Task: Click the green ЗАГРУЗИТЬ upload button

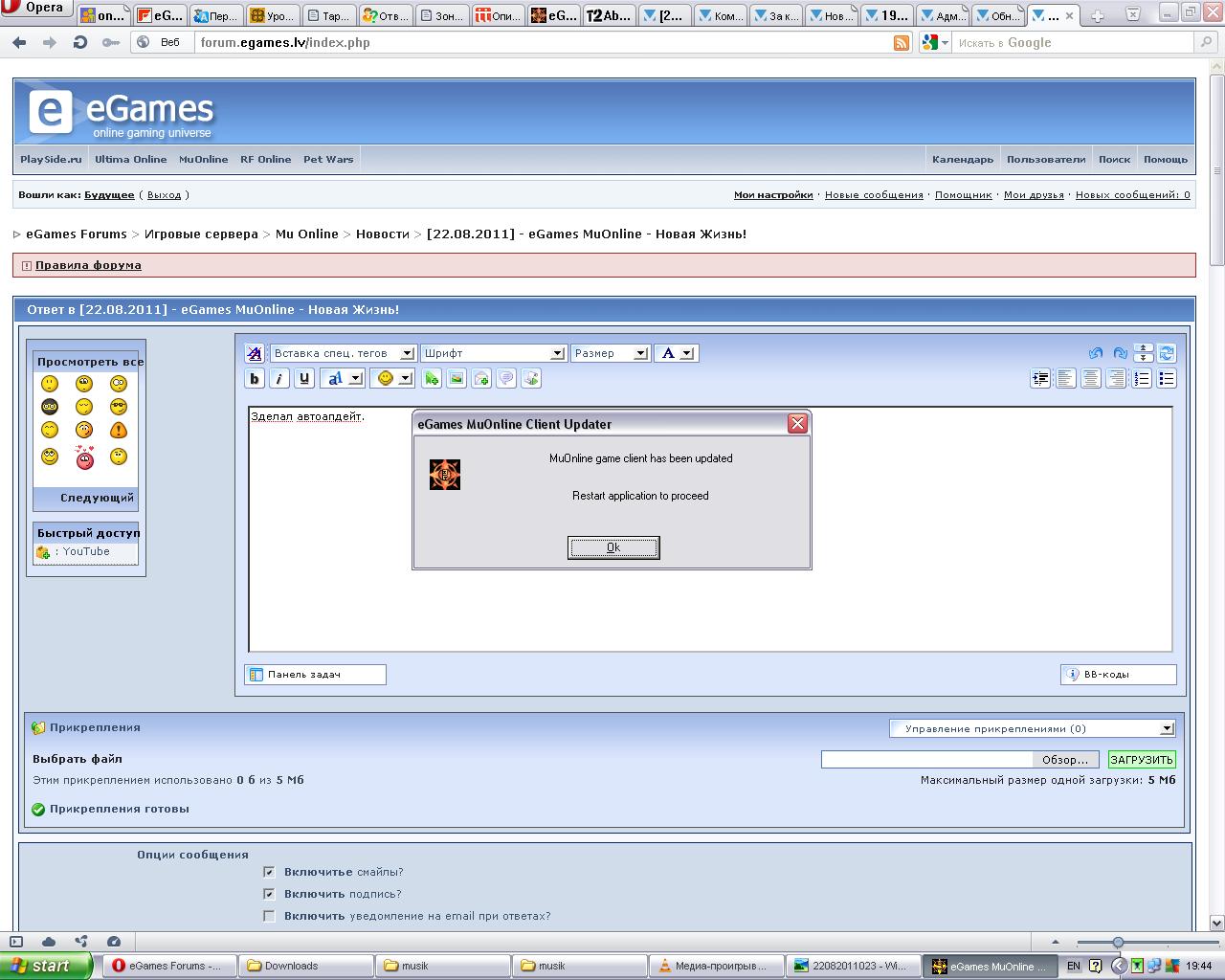Action: [x=1141, y=760]
